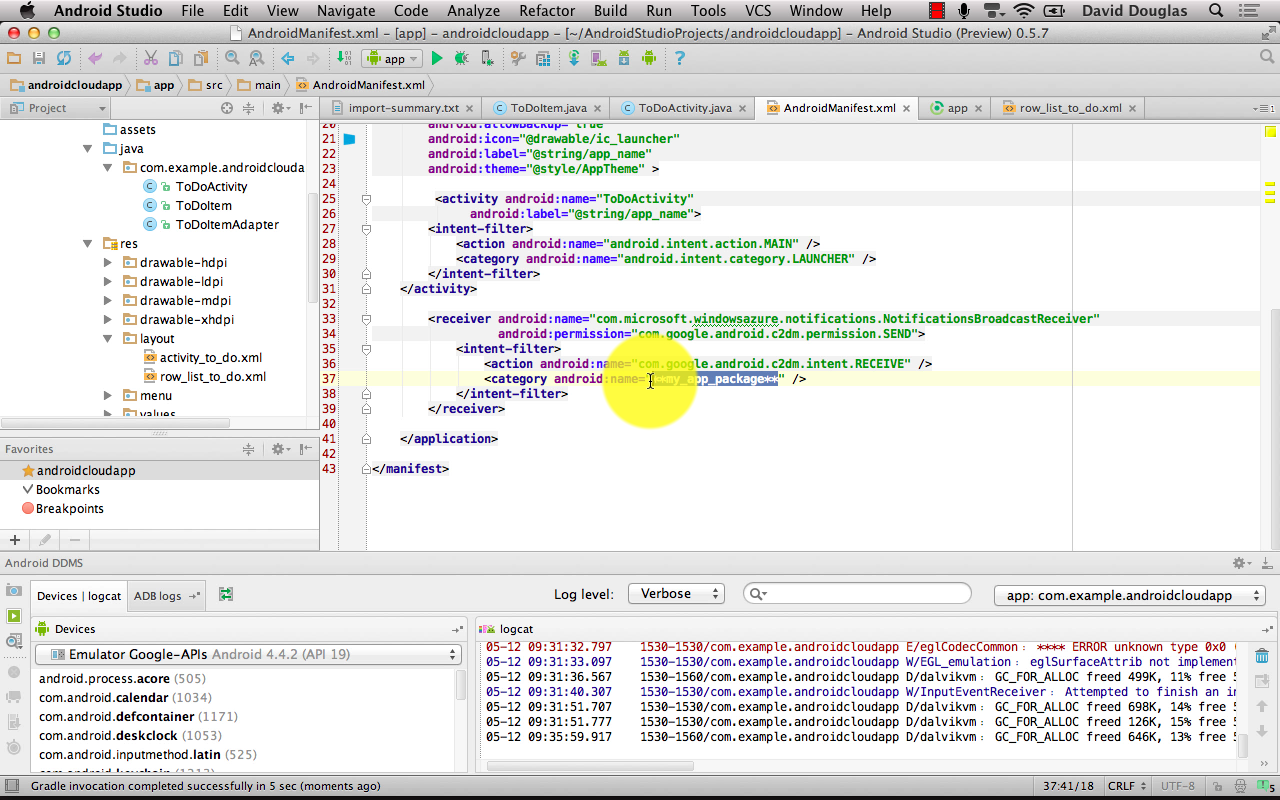Click the Sync Project with Gradle icon
1280x800 pixels.
(x=574, y=59)
